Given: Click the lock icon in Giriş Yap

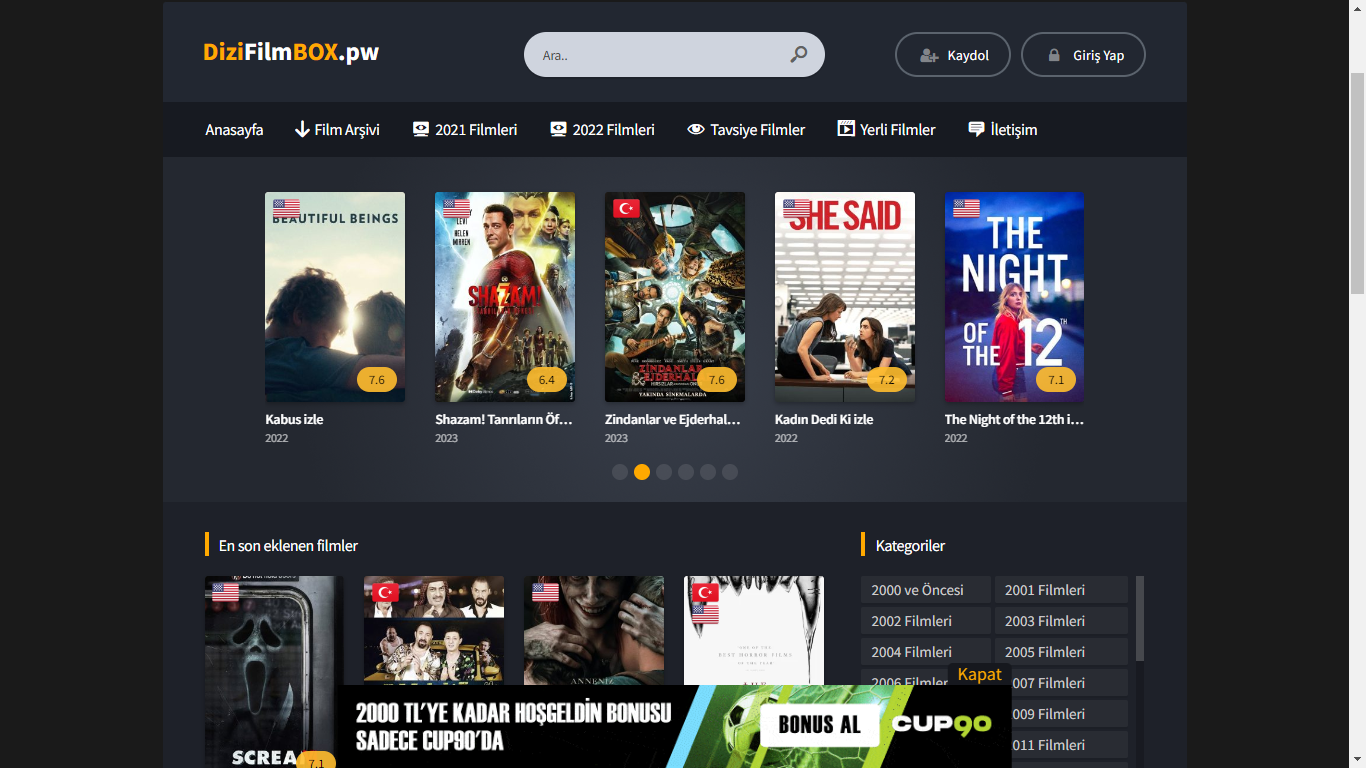Looking at the screenshot, I should point(1056,54).
